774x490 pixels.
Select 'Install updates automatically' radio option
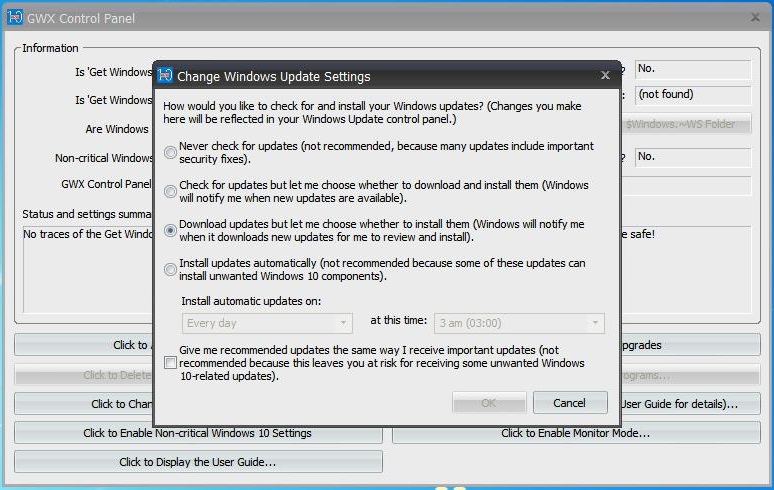(x=170, y=269)
